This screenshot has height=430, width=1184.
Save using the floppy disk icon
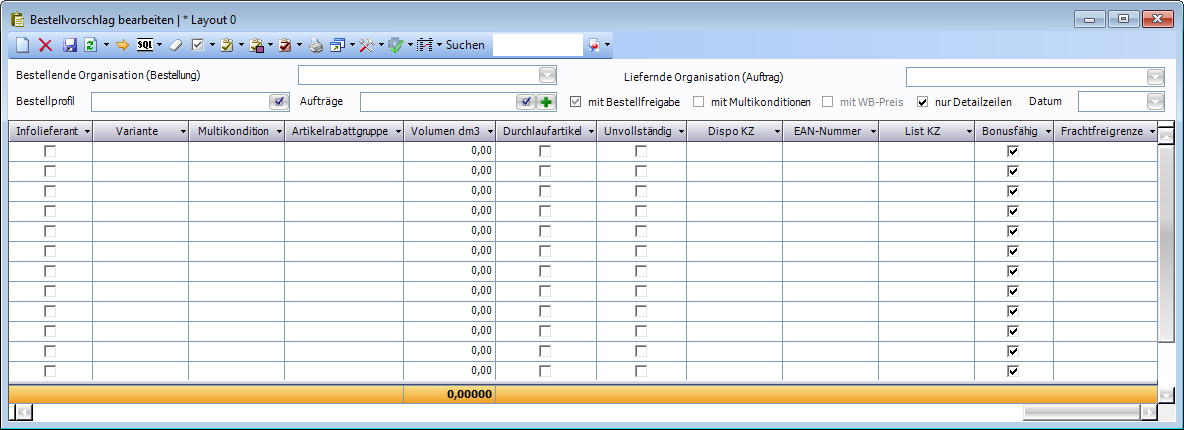click(x=70, y=45)
